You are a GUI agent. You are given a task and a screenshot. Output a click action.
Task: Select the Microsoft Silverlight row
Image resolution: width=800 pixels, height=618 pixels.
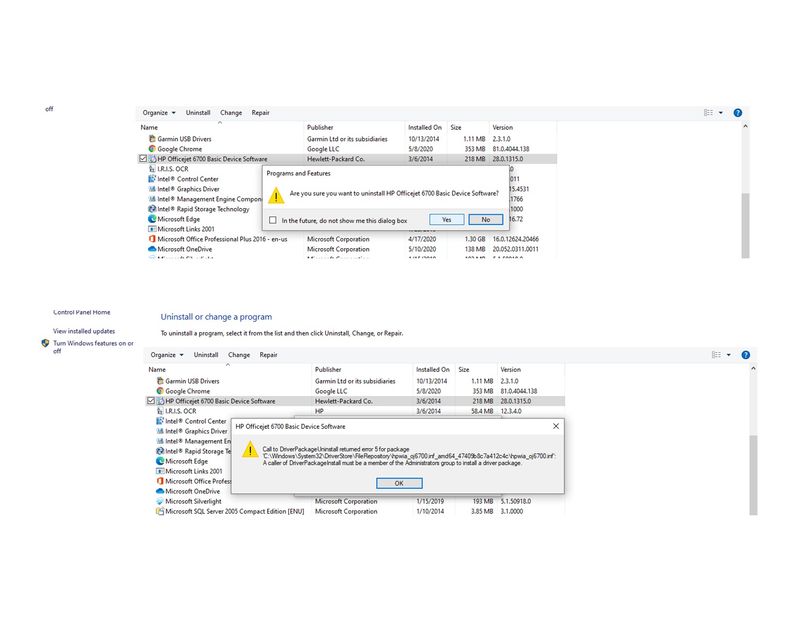point(355,501)
